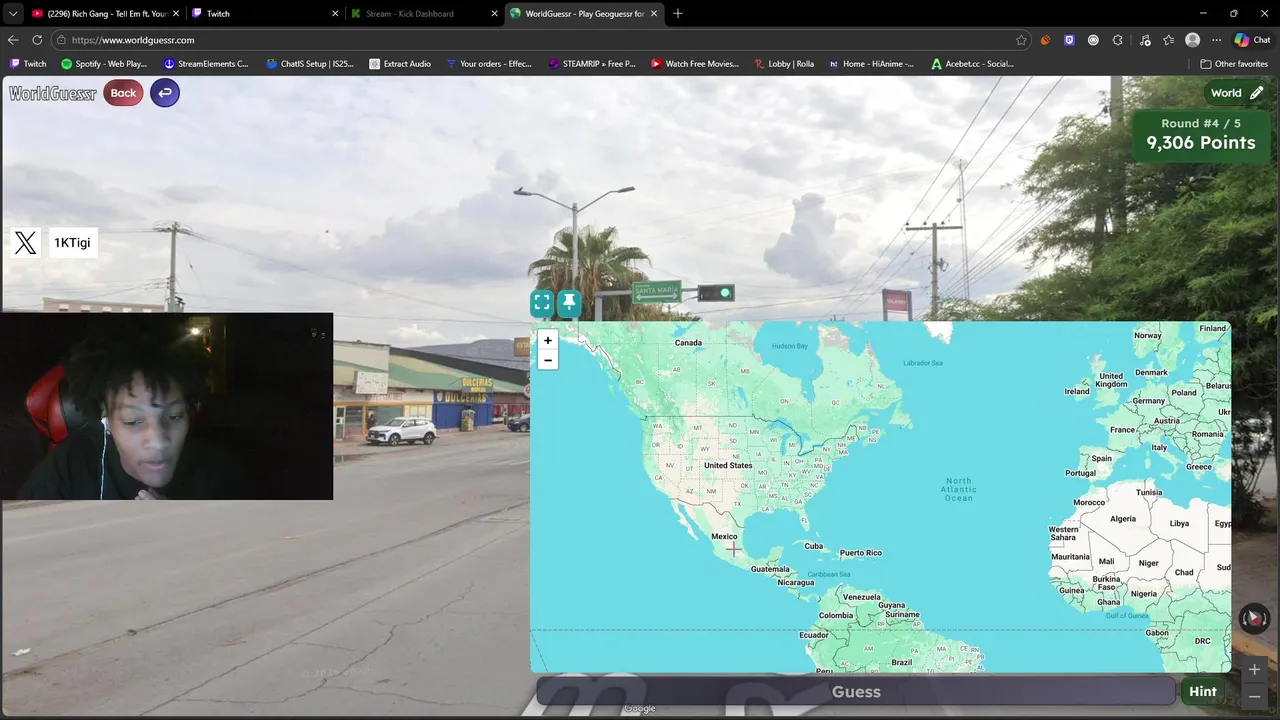
Task: Open the browser Settings and more menu
Action: [1216, 40]
